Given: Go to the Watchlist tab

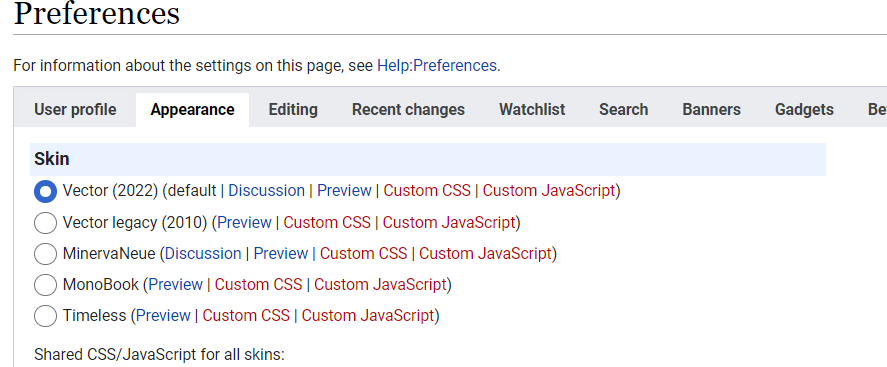Looking at the screenshot, I should pyautogui.click(x=532, y=109).
